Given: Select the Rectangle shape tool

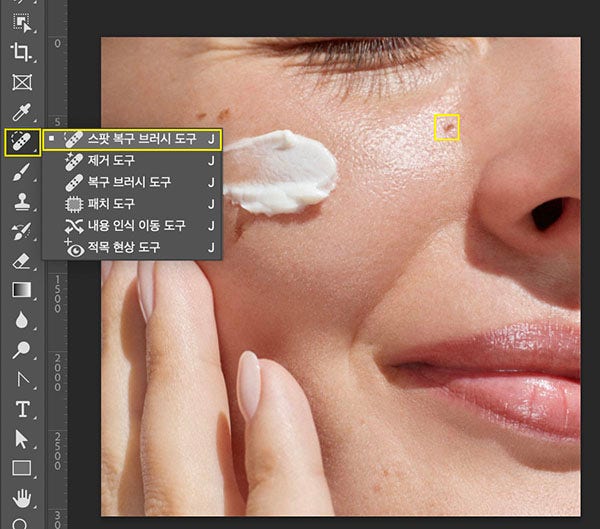Looking at the screenshot, I should (x=22, y=468).
